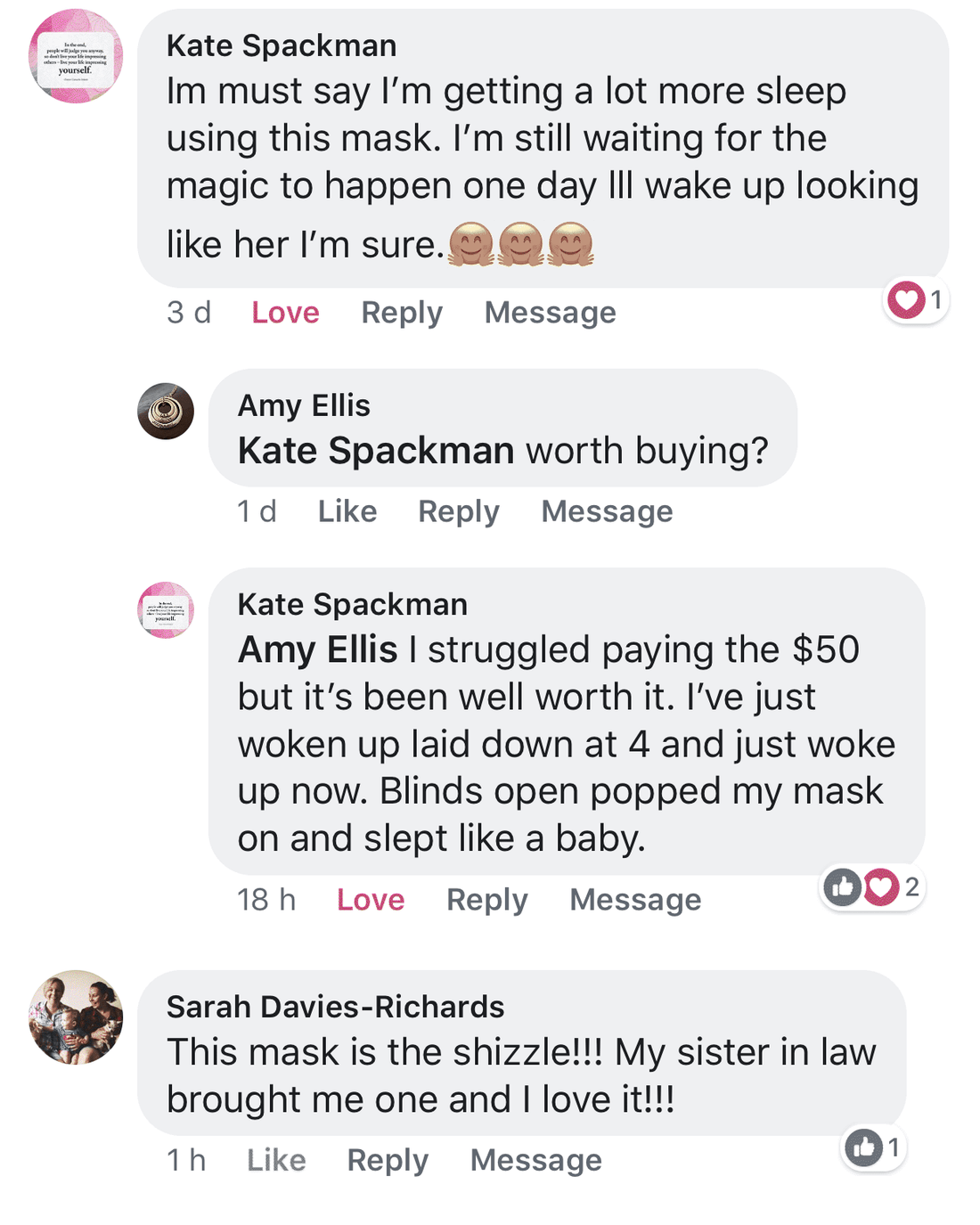Open Sarah Davies-Richards name link
980x1225 pixels.
pos(336,1007)
